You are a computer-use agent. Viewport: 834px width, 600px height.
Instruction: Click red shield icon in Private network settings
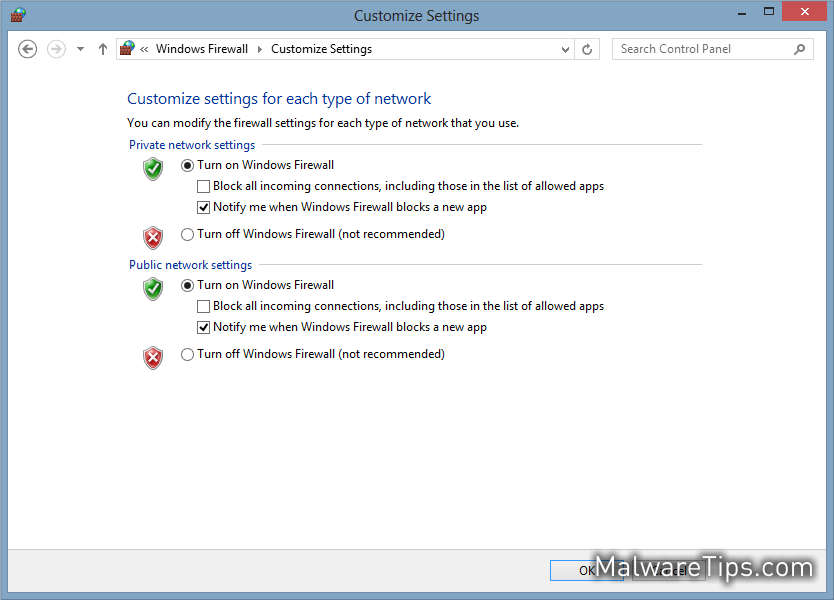click(153, 238)
